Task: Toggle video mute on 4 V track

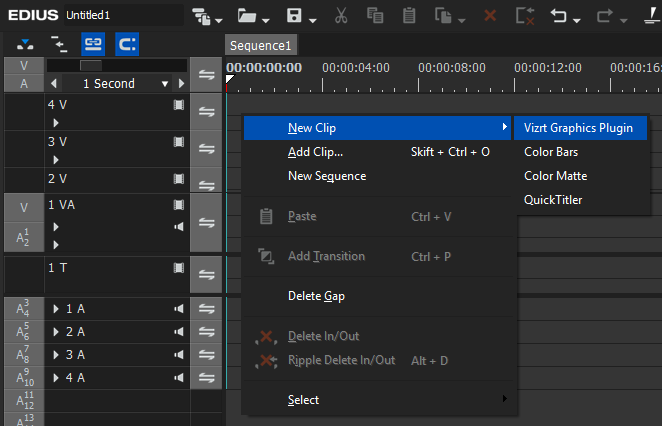Action: pos(179,105)
